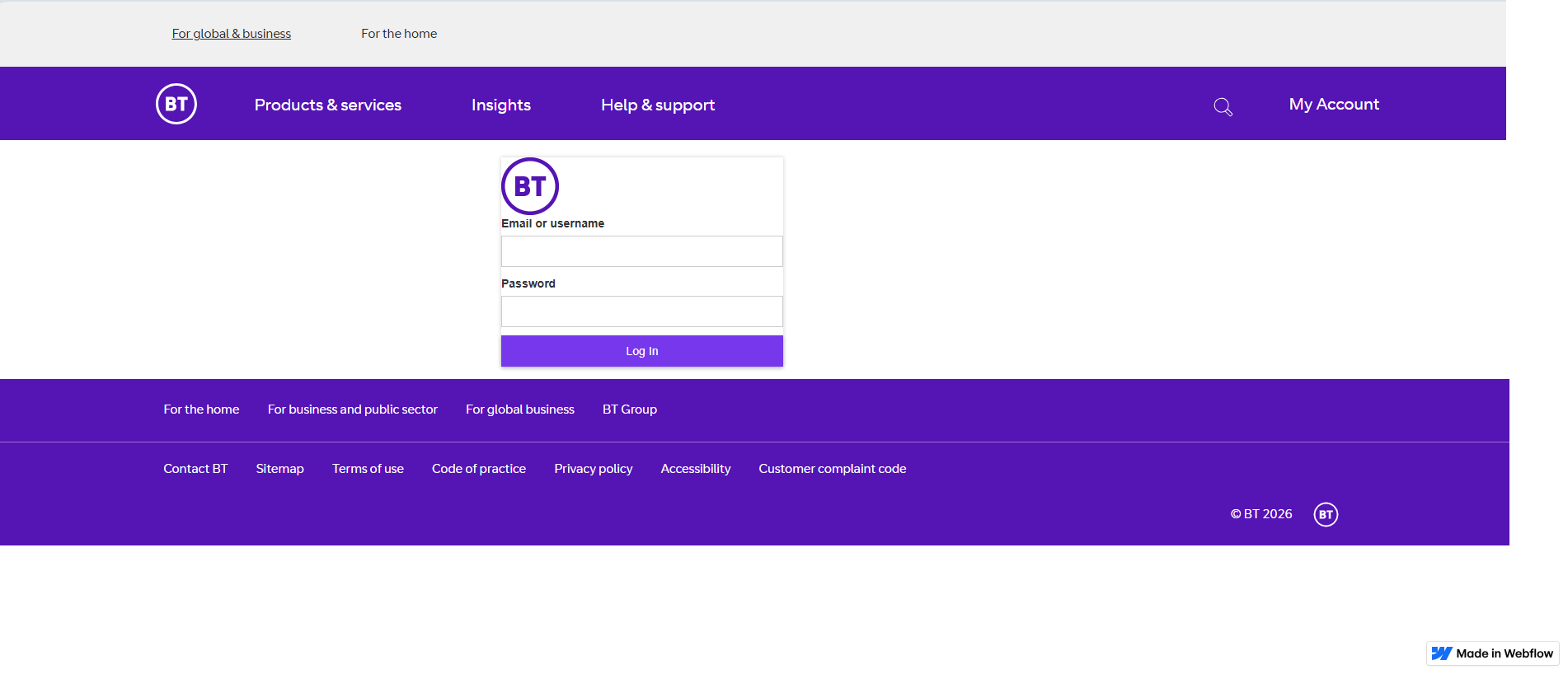
Task: Open footer link For the home
Action: 201,410
